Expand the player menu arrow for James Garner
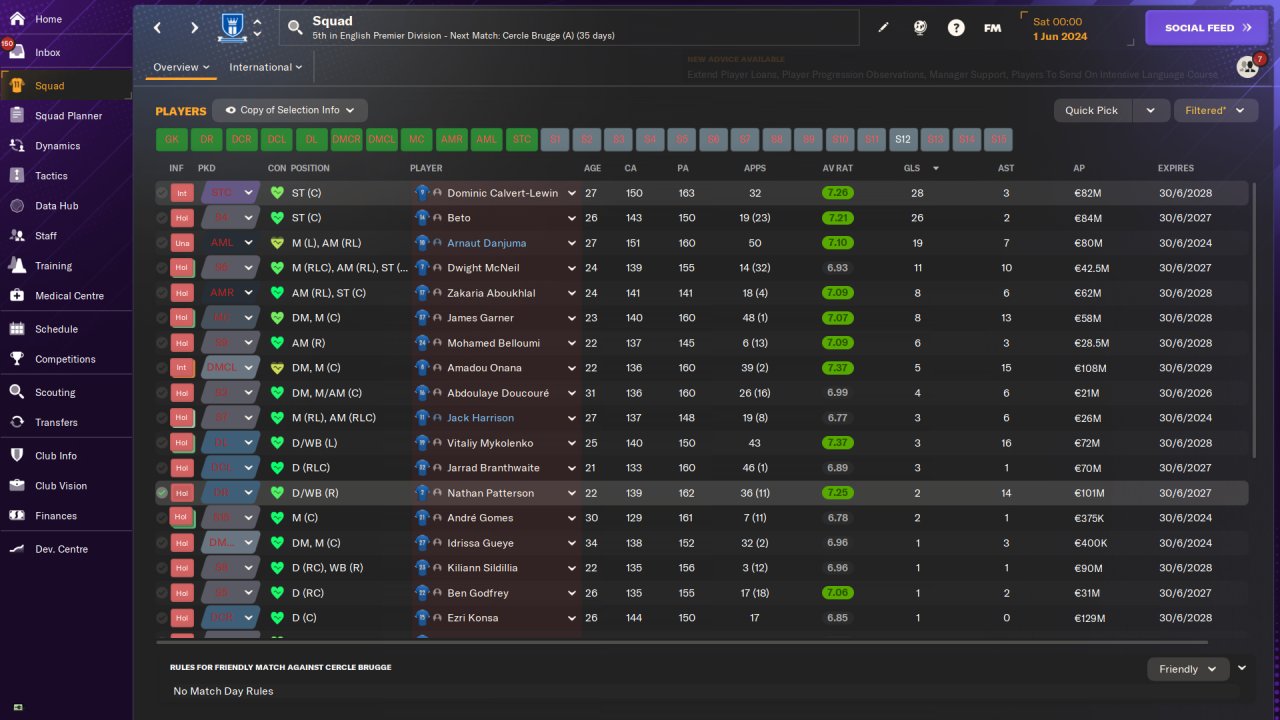This screenshot has height=720, width=1280. pos(572,318)
